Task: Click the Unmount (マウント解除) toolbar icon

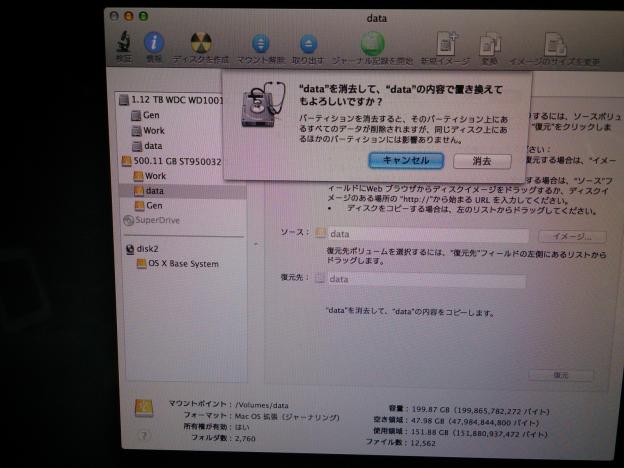Action: tap(260, 43)
